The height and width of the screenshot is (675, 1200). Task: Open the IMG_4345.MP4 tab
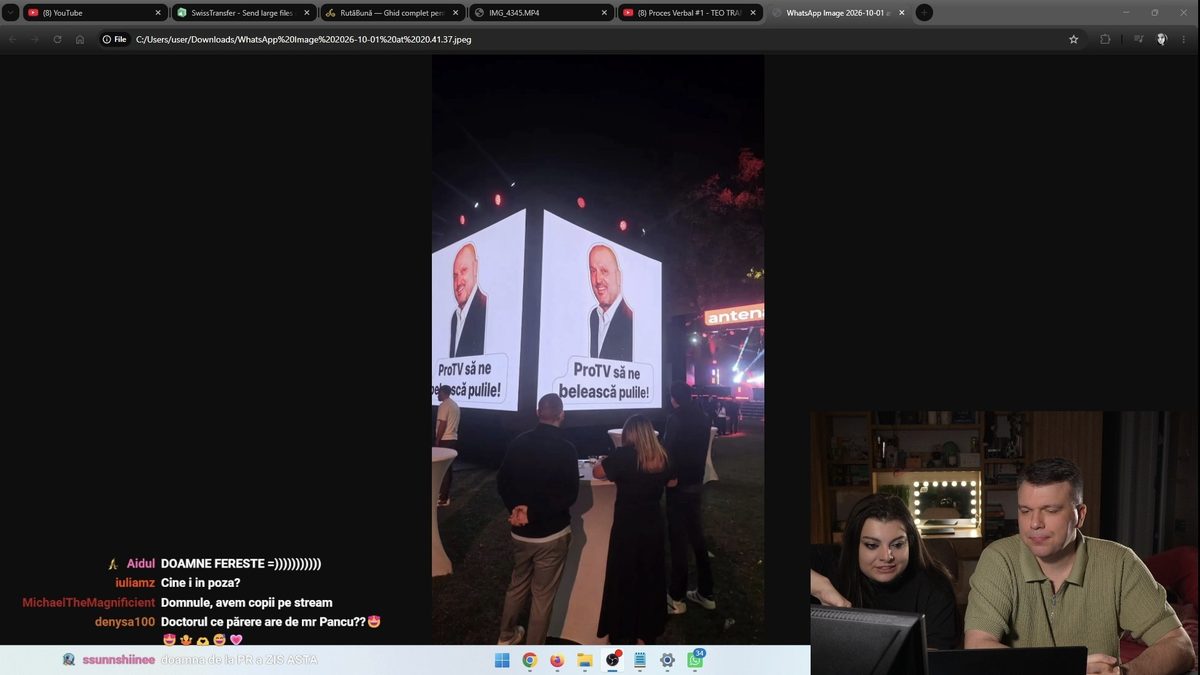click(541, 13)
